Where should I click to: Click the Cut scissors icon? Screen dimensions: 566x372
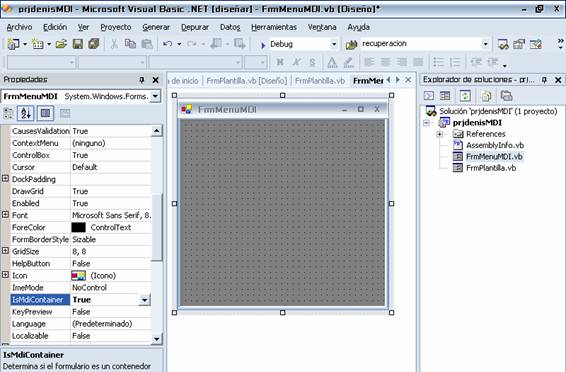[x=114, y=44]
